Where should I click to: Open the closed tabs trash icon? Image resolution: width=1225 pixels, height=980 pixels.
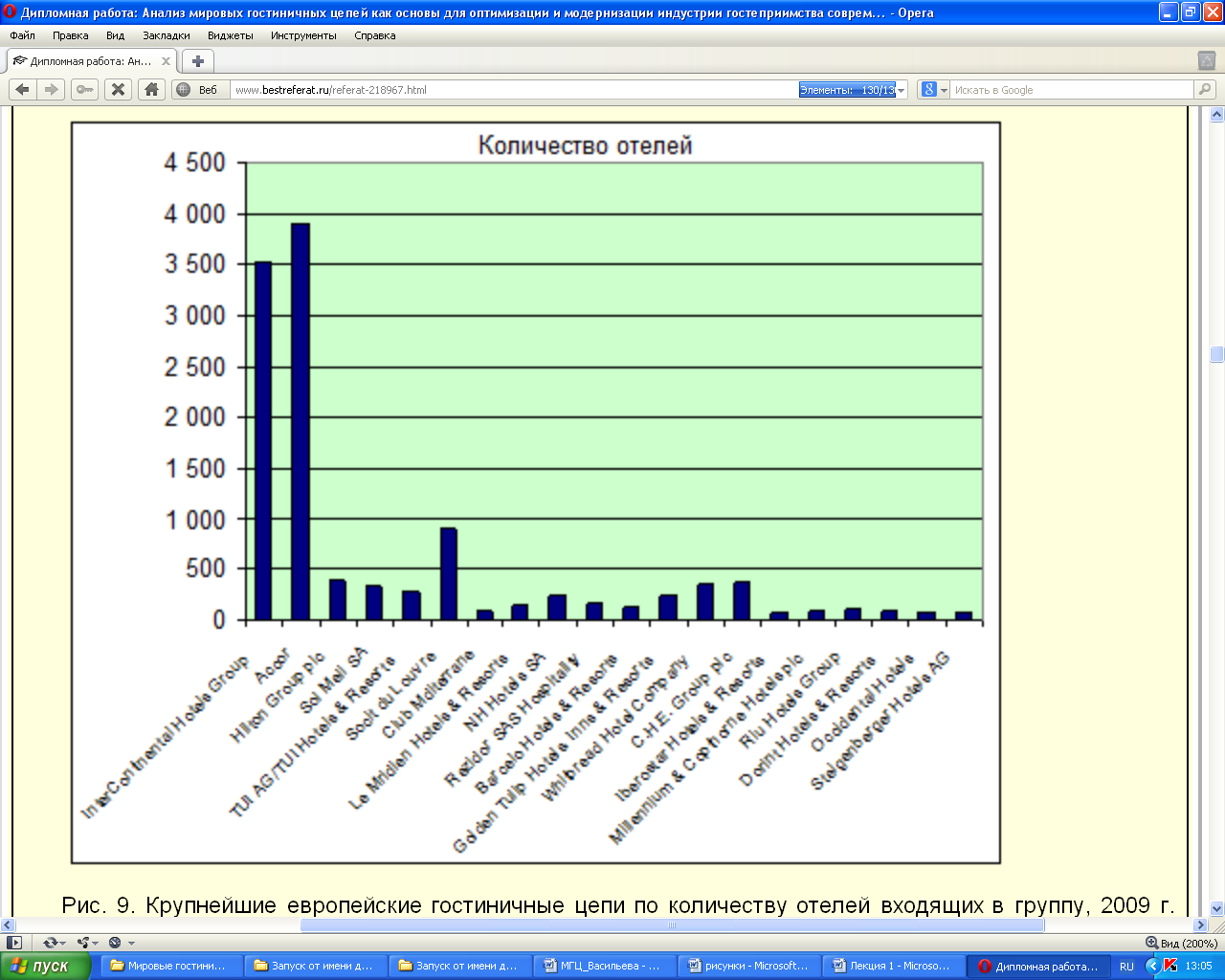tap(1207, 60)
